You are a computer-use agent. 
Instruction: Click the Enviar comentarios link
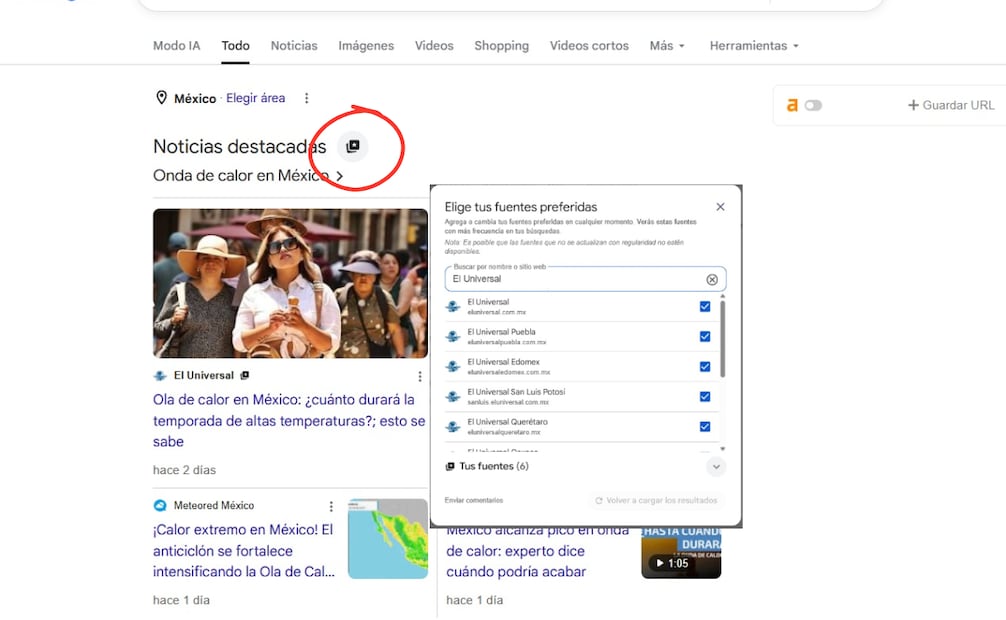tap(473, 501)
